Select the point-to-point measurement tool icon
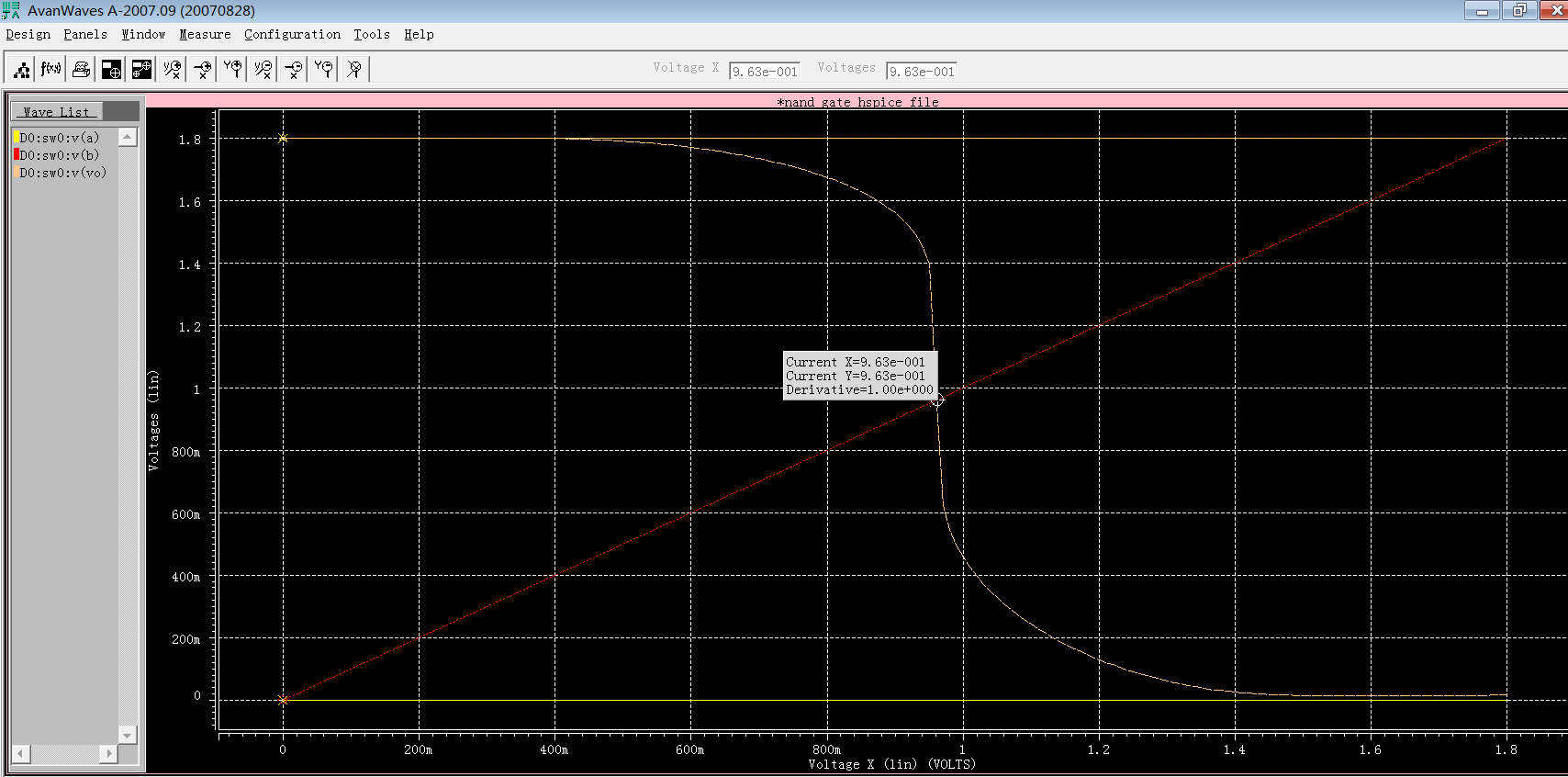 141,69
